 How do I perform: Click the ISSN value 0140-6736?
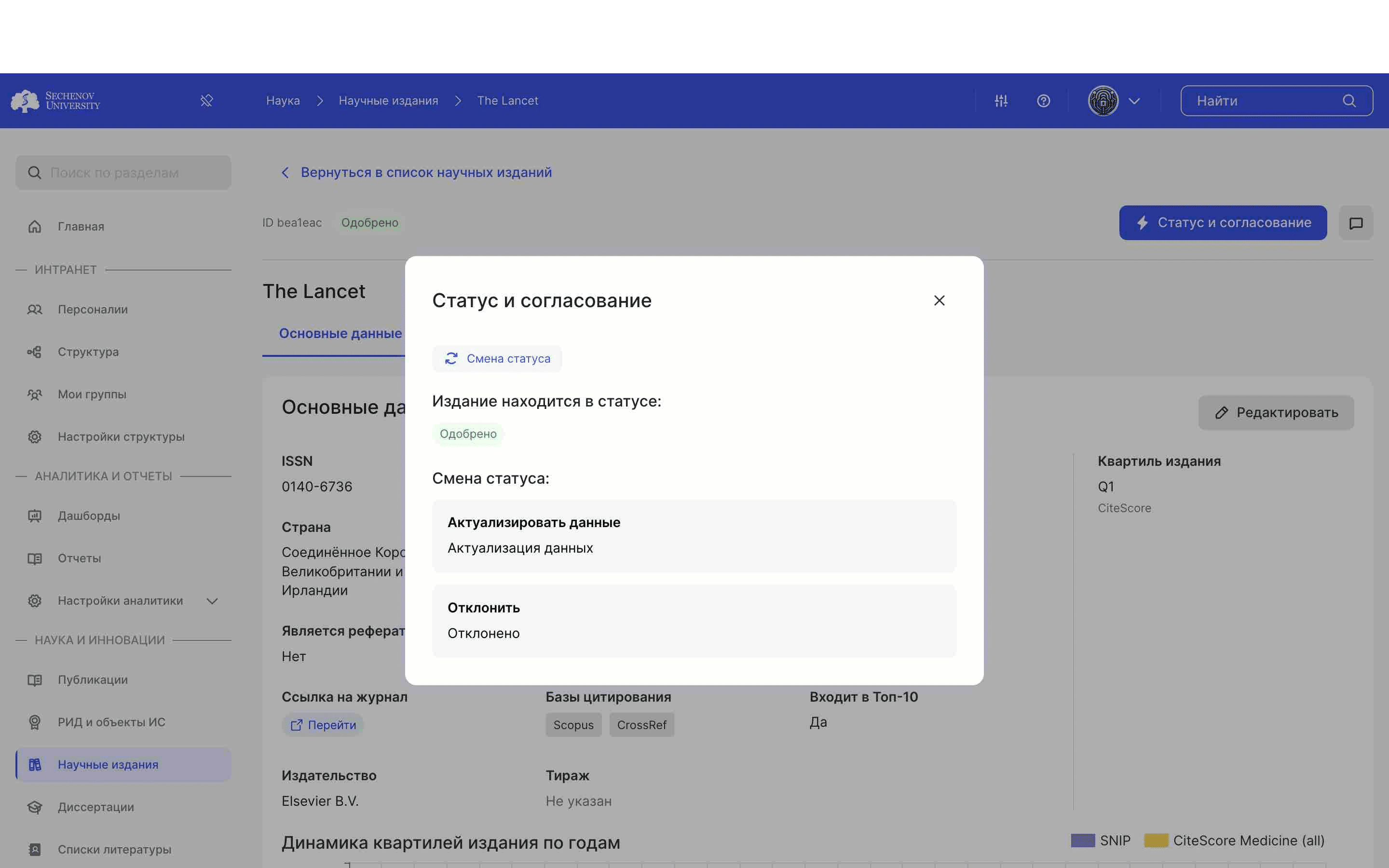point(317,487)
